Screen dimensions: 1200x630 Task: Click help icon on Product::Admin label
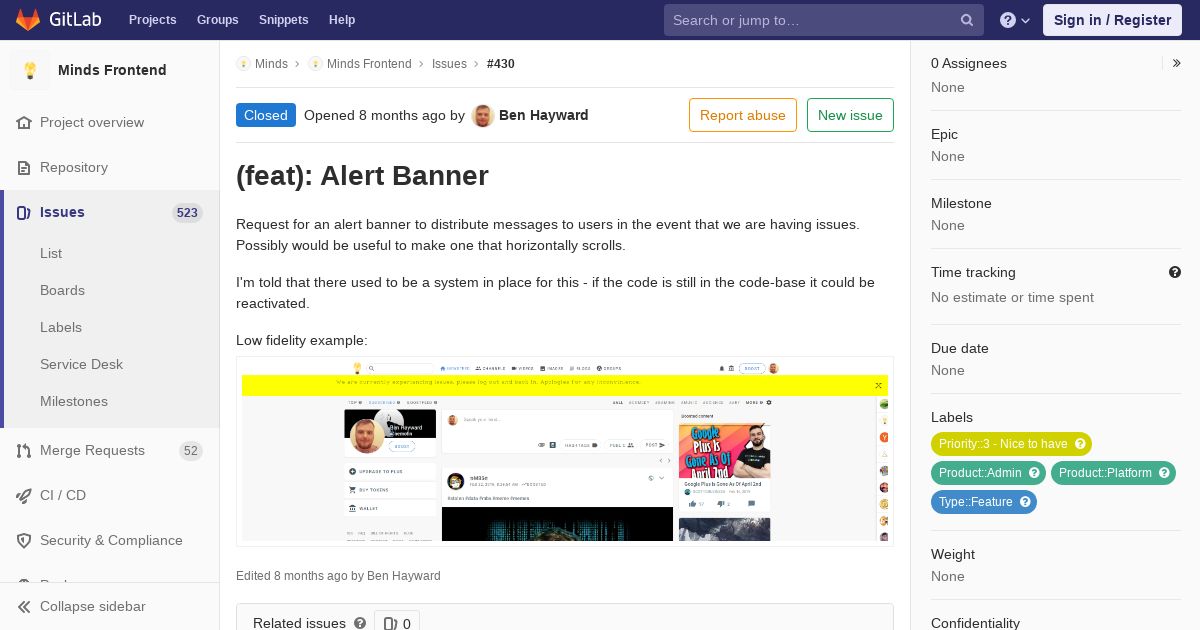[x=1034, y=473]
